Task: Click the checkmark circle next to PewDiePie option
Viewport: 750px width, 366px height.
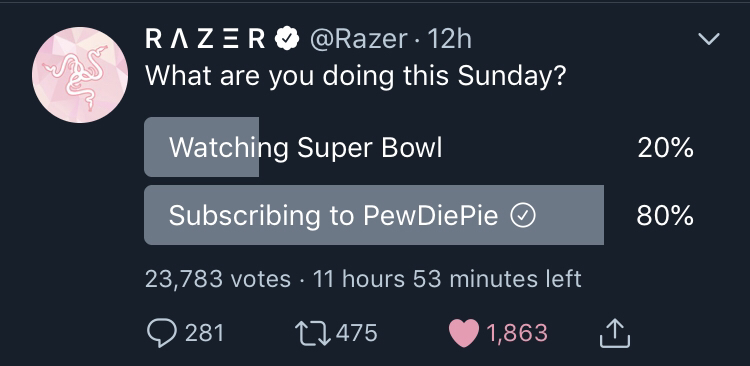Action: coord(523,216)
